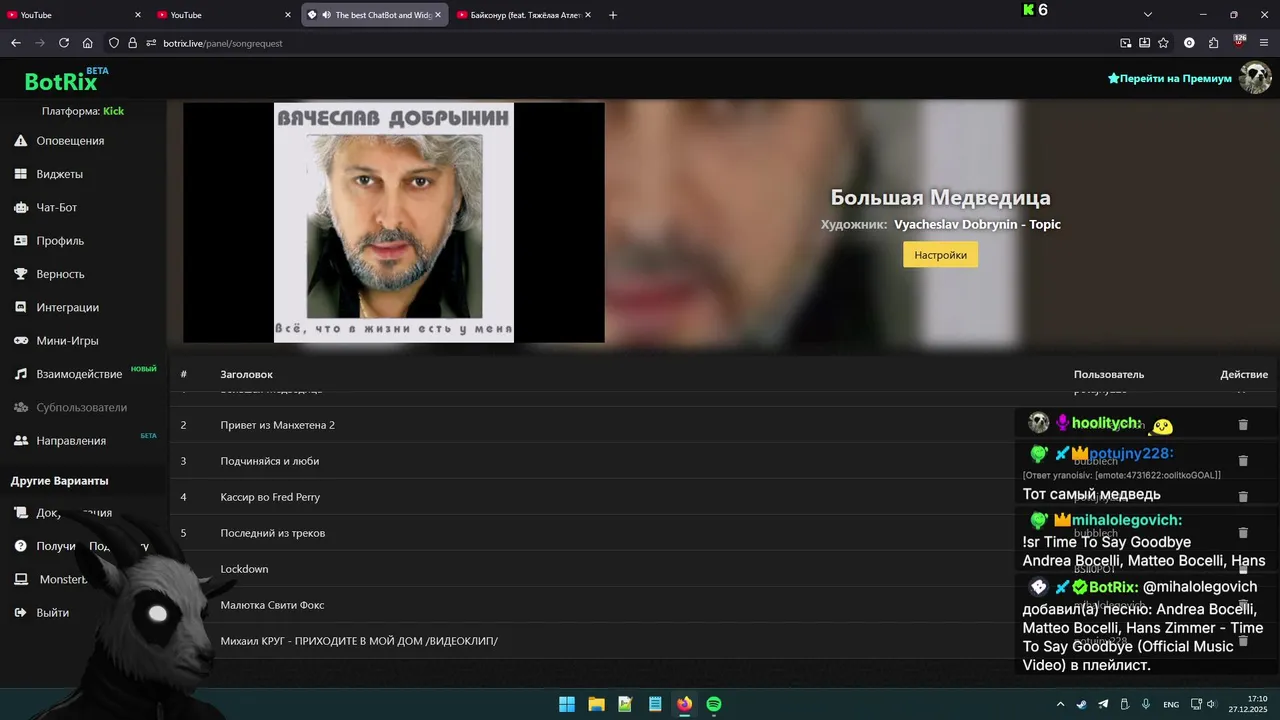Click the Vyacheslav Dobrynin video thumbnail
Viewport: 1280px width, 720px height.
point(394,222)
